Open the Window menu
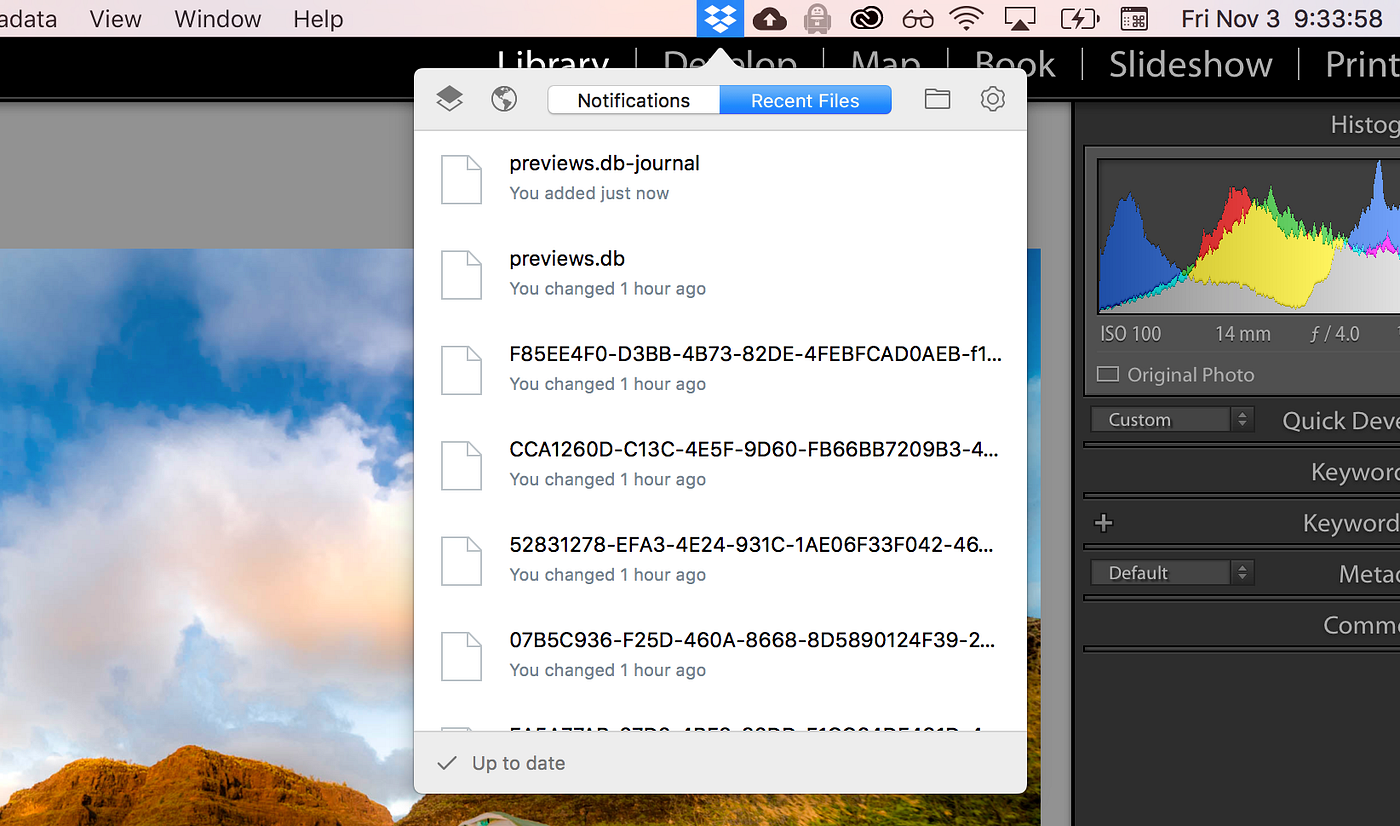Viewport: 1400px width, 826px height. pos(216,18)
